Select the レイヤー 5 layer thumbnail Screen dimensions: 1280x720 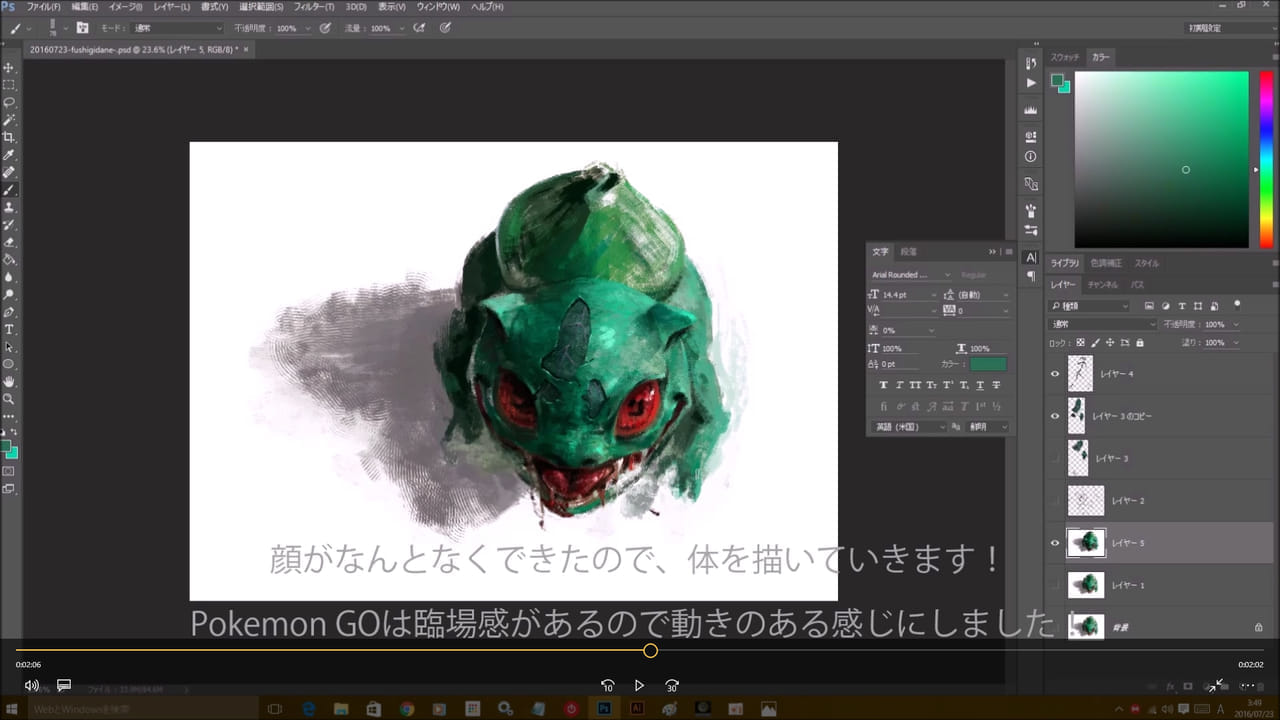tap(1086, 543)
